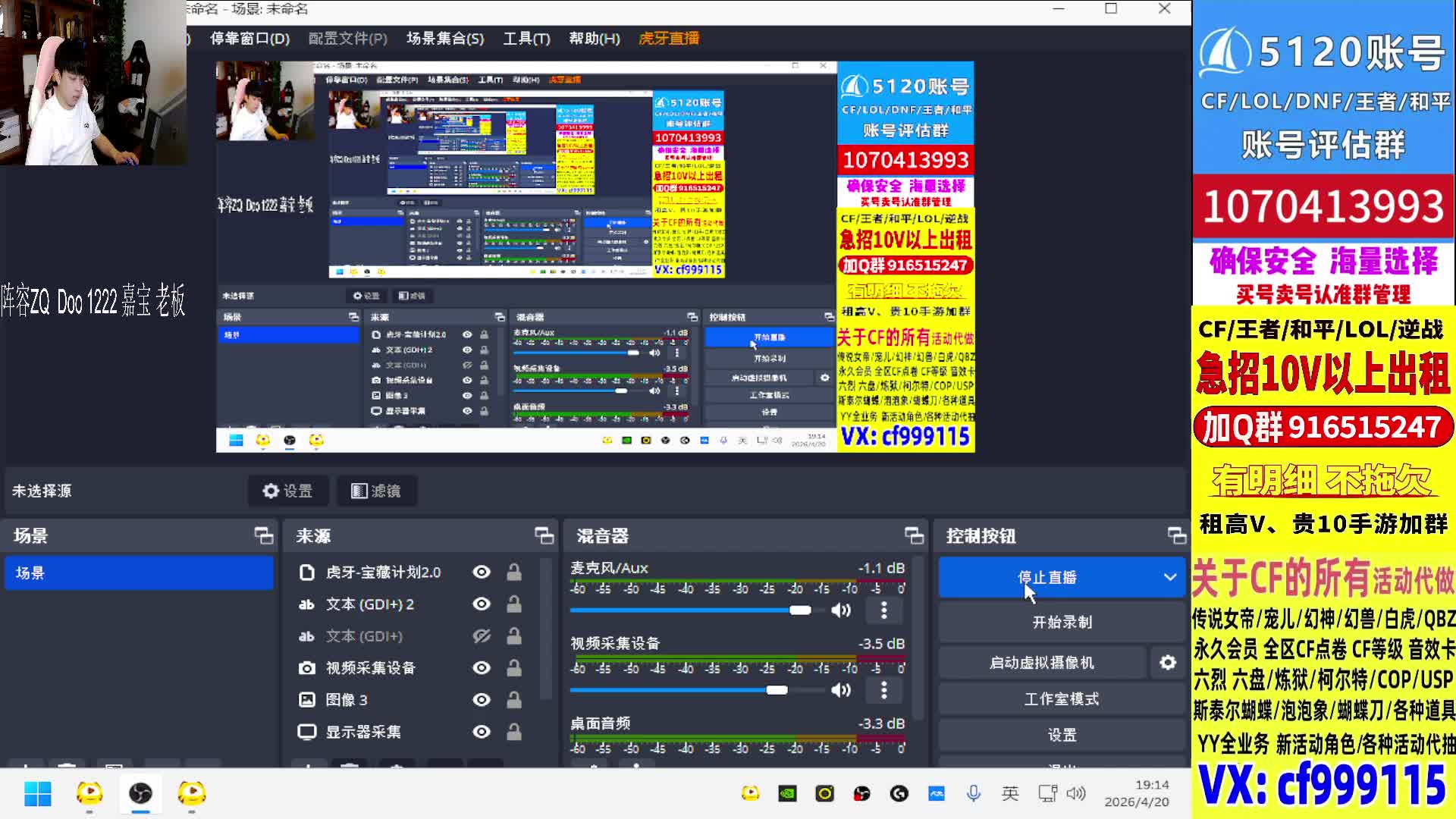This screenshot has width=1456, height=819.
Task: Lock the 图像 3 source
Action: click(x=514, y=700)
